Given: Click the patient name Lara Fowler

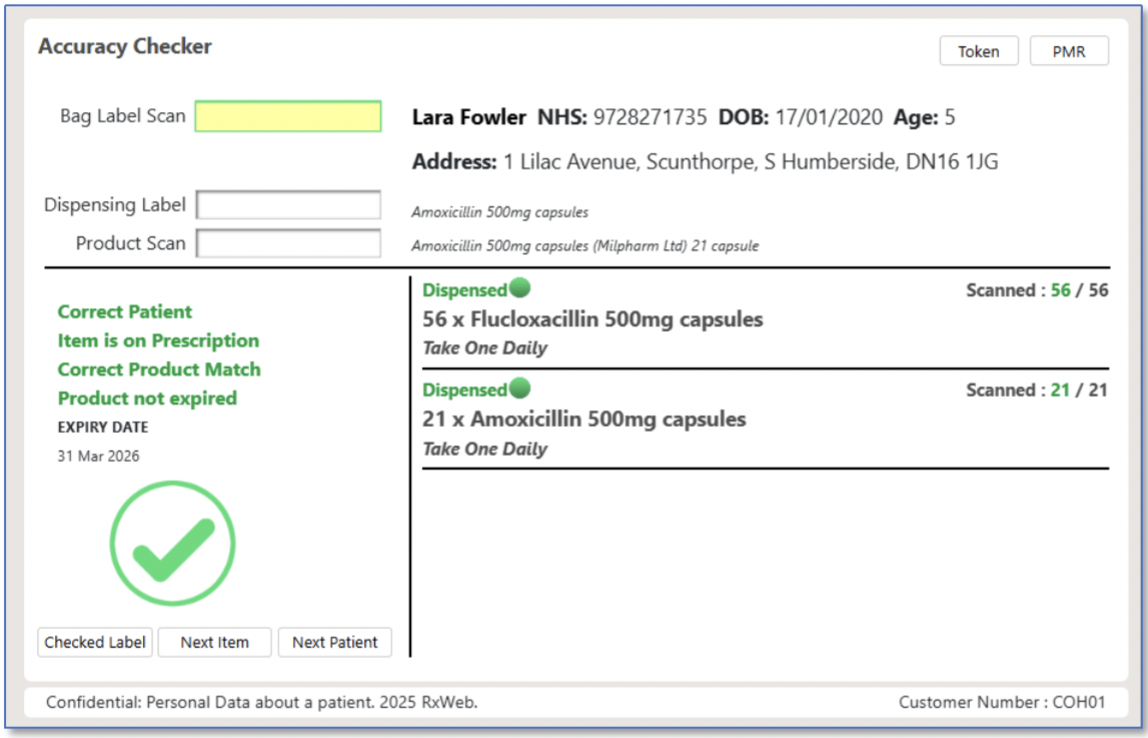Looking at the screenshot, I should pyautogui.click(x=468, y=118).
